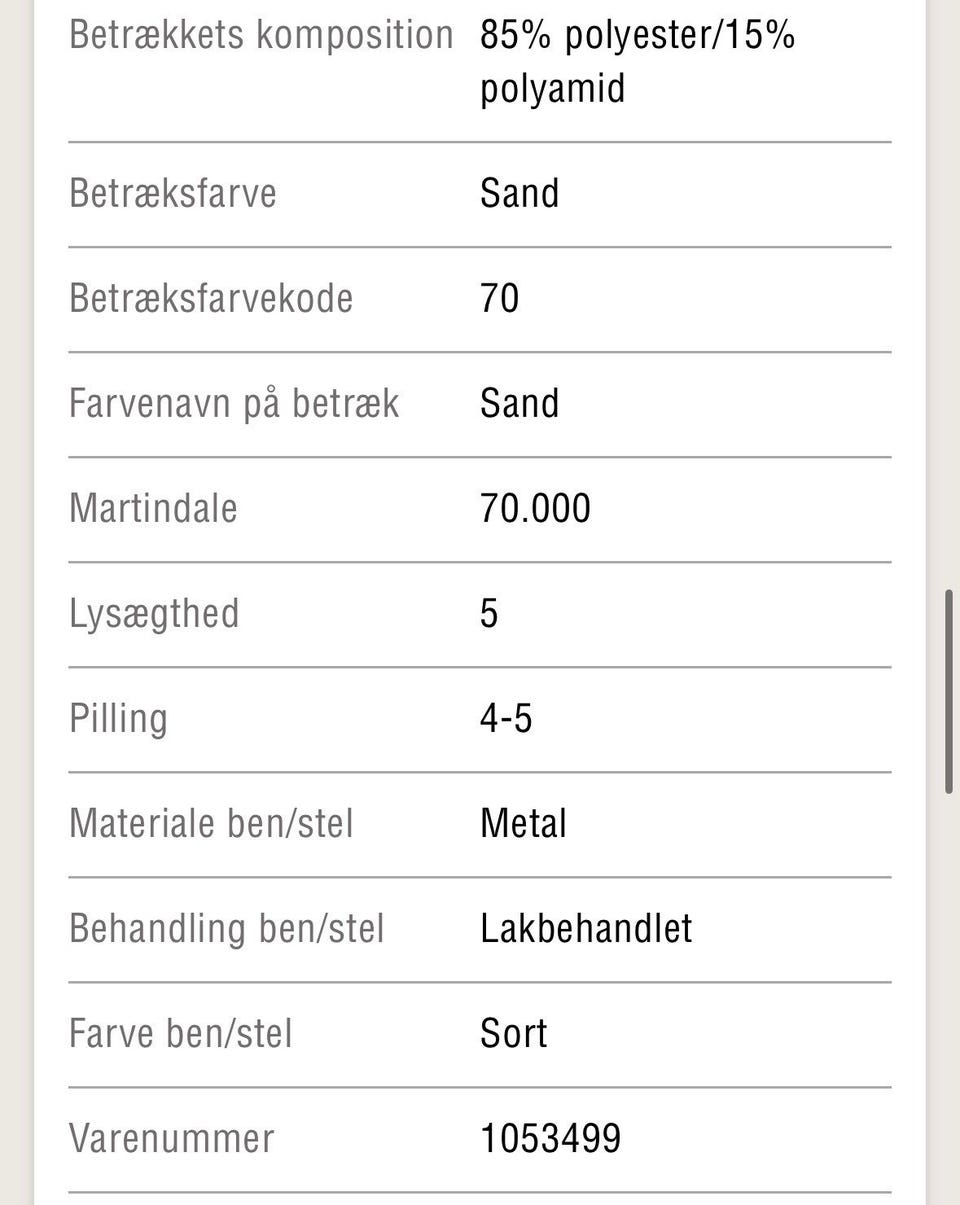This screenshot has width=960, height=1205.
Task: Select the Pilling value 4-5
Action: click(506, 718)
